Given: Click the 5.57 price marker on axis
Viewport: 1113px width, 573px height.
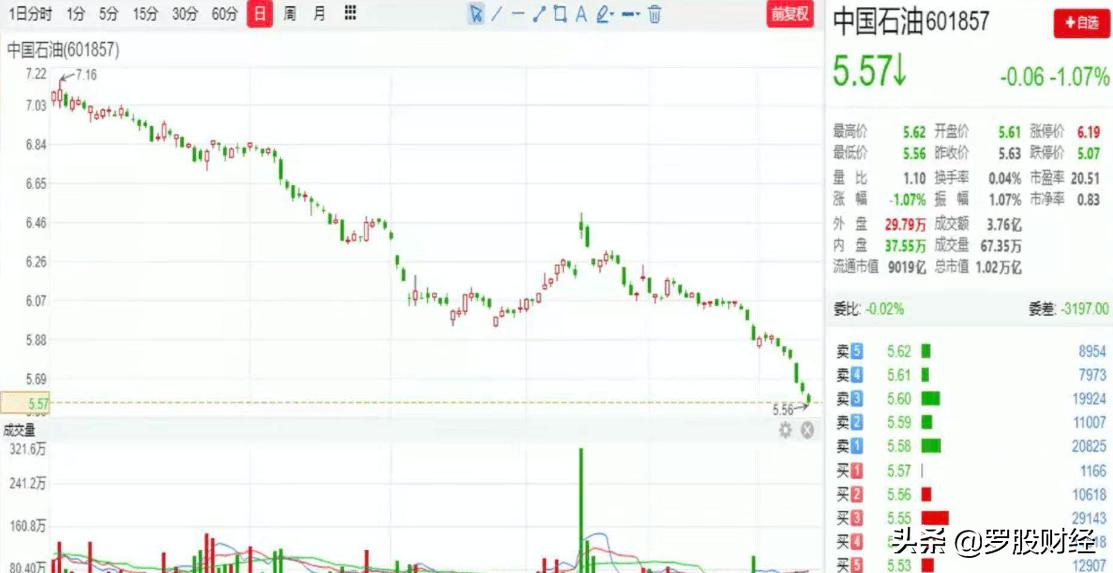Looking at the screenshot, I should (x=25, y=403).
